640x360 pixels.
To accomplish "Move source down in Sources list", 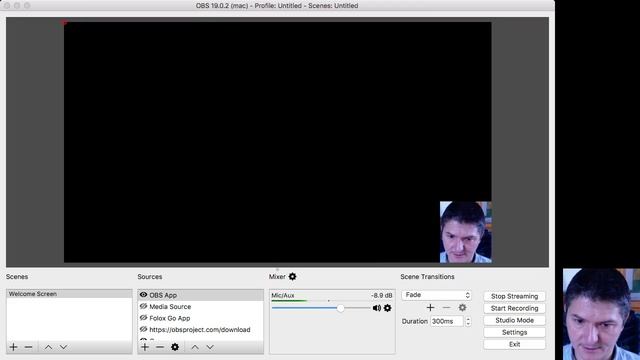I will pos(210,347).
